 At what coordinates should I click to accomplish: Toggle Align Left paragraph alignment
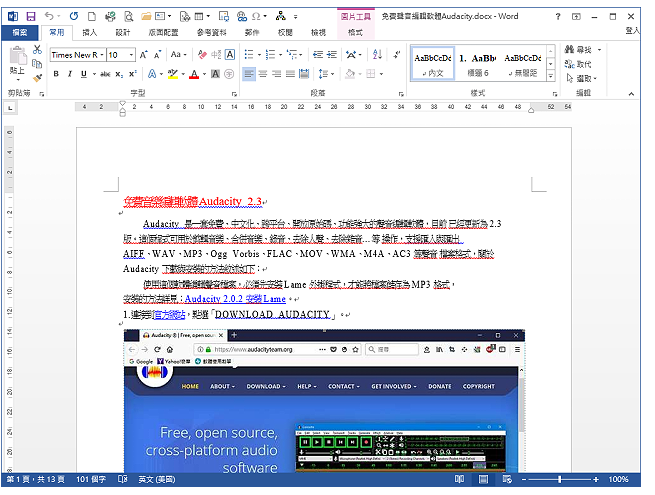coord(249,74)
